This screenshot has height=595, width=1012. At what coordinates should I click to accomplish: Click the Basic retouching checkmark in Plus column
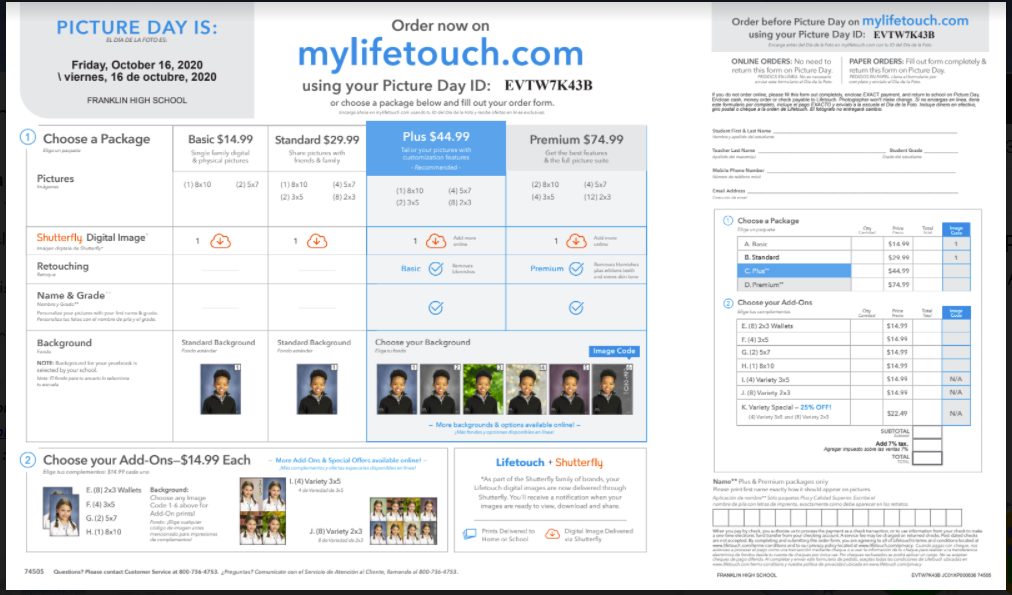coord(435,268)
